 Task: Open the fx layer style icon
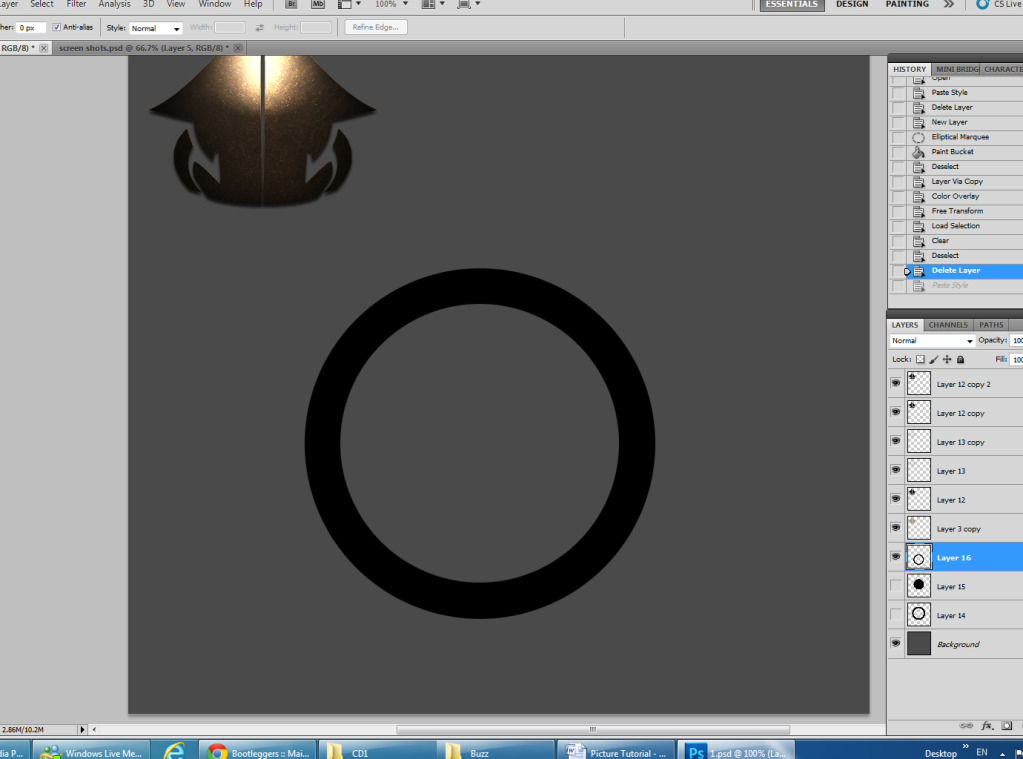(987, 726)
